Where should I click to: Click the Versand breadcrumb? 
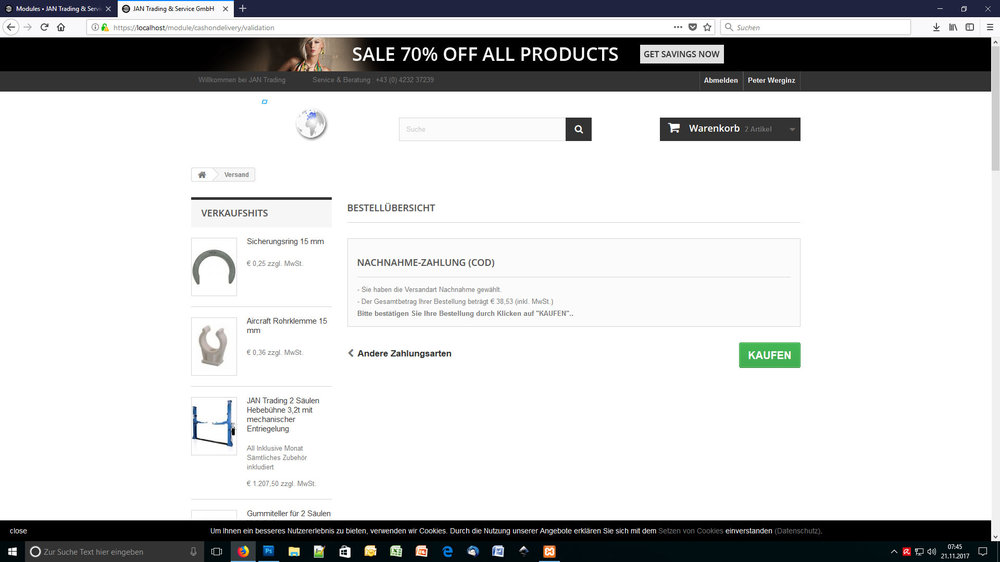pos(237,175)
